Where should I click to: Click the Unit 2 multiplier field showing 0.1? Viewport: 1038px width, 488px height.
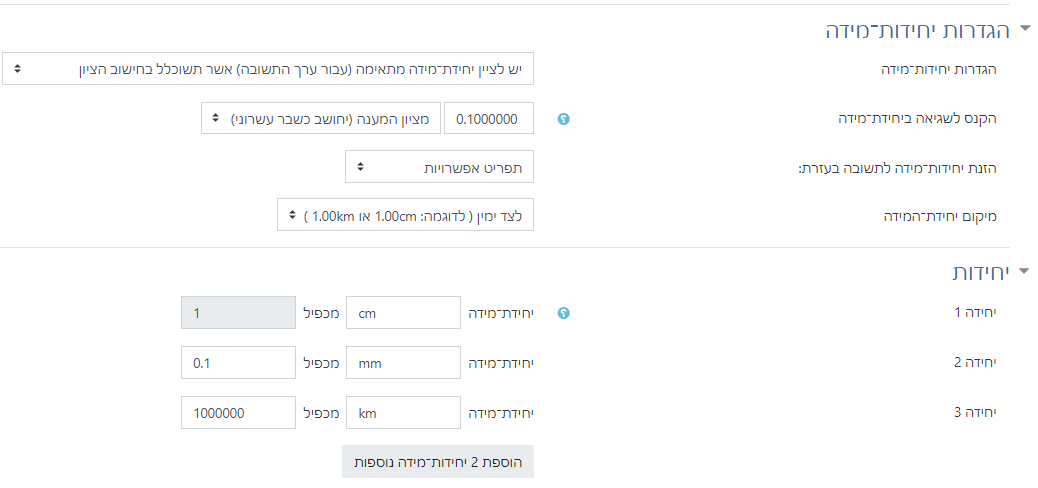(238, 363)
